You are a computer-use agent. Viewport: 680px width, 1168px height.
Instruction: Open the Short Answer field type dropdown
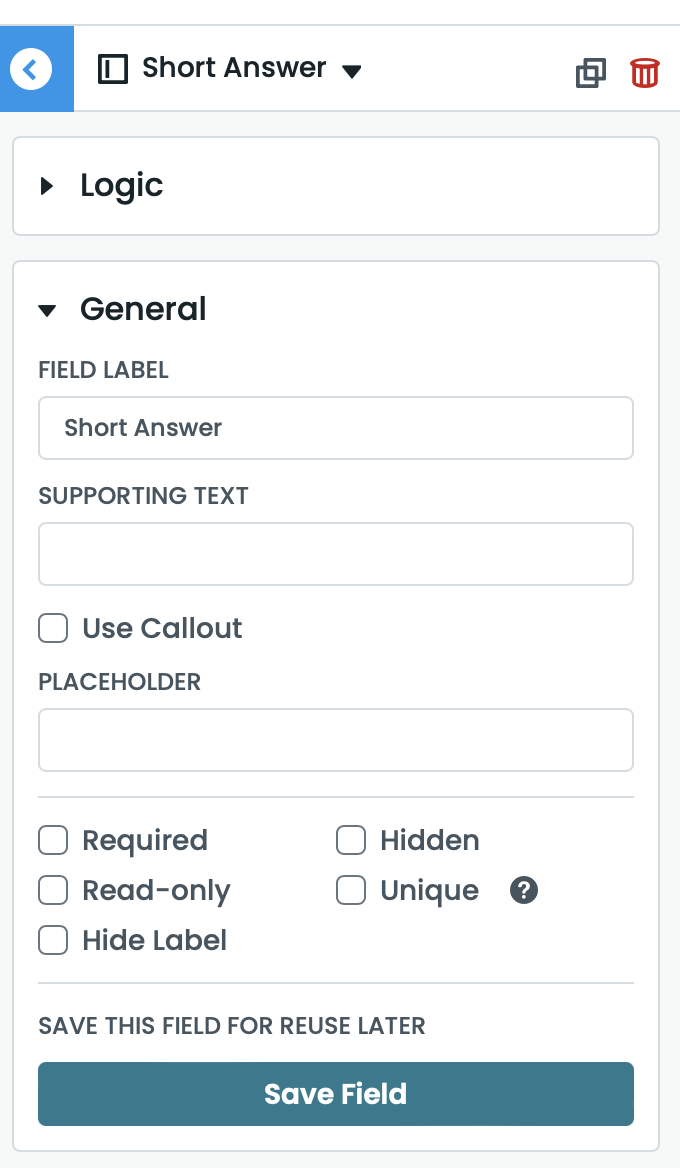coord(351,71)
